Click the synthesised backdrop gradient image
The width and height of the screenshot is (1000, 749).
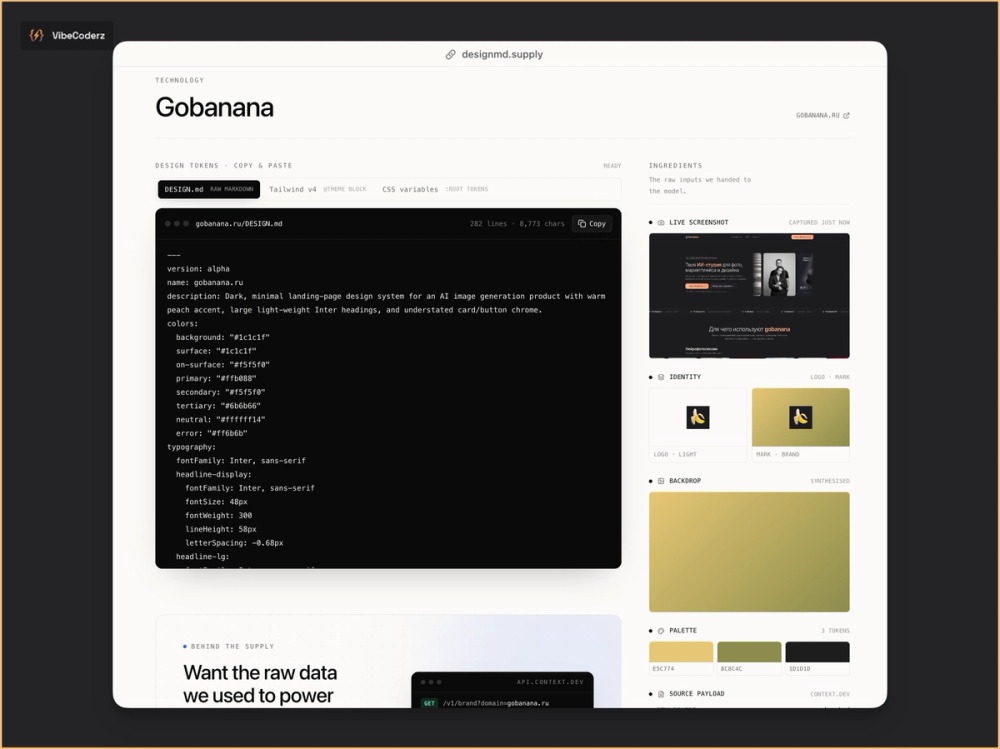pyautogui.click(x=749, y=552)
